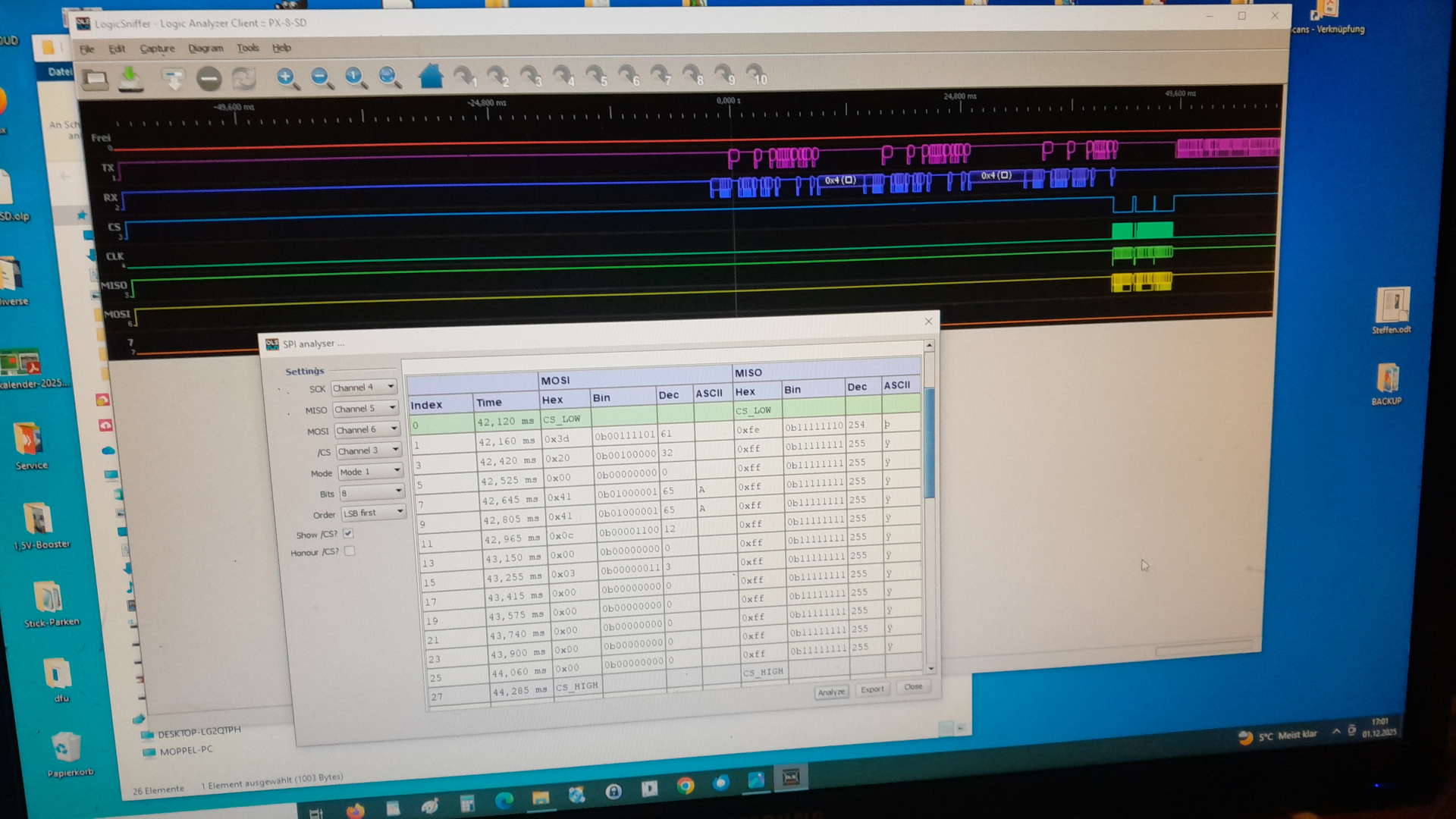Click the Zoom out magnifier icon
Viewport: 1456px width, 819px height.
click(x=322, y=77)
